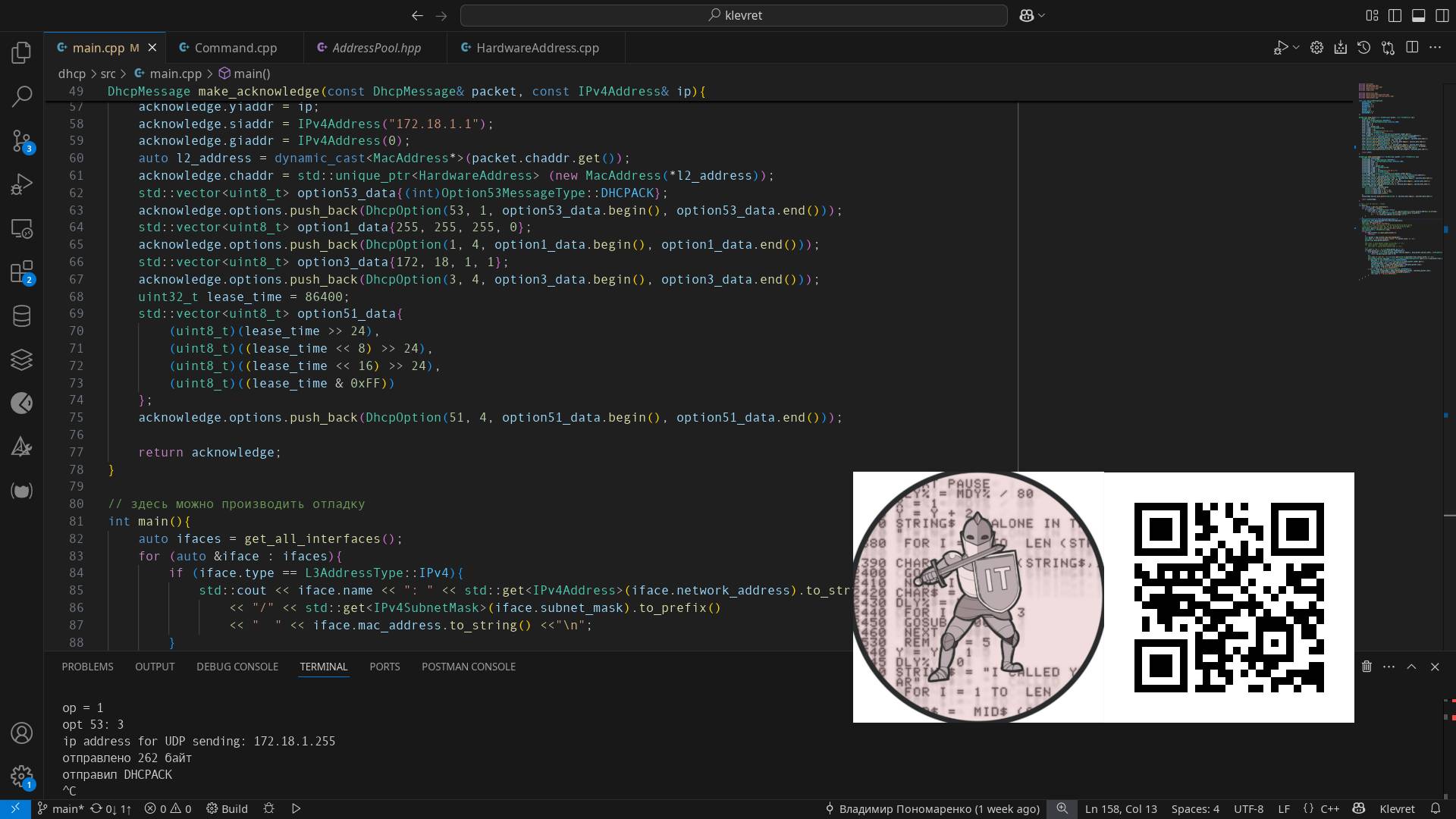Open notifications bell in status bar
The height and width of the screenshot is (819, 1456).
(1435, 808)
